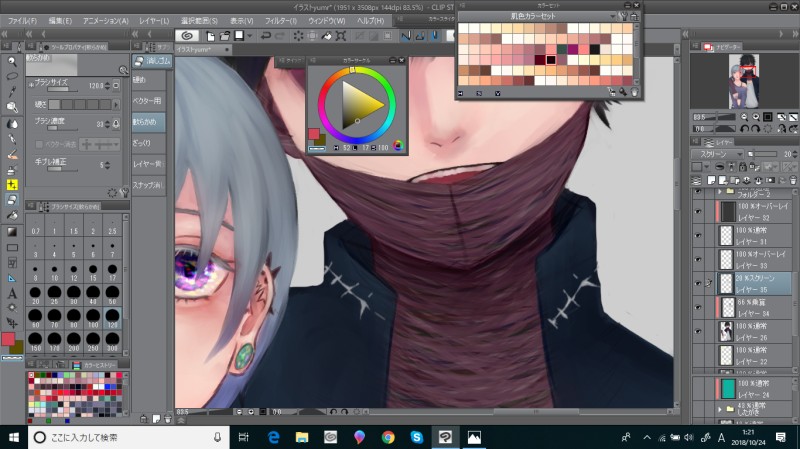Click the Navigator canvas thumbnail
800x449 pixels.
[743, 81]
